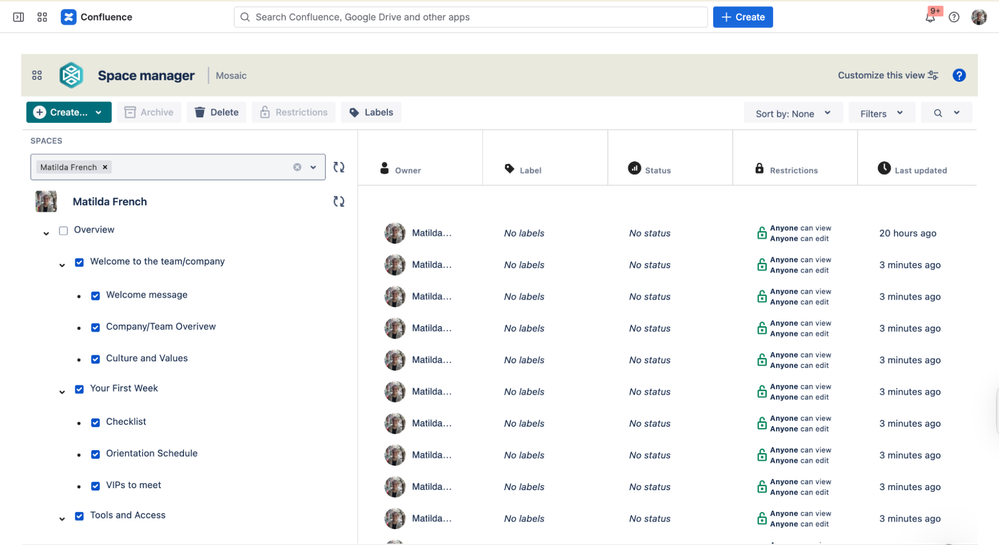The image size is (999, 545).
Task: Refresh the spaces selector list
Action: point(339,167)
